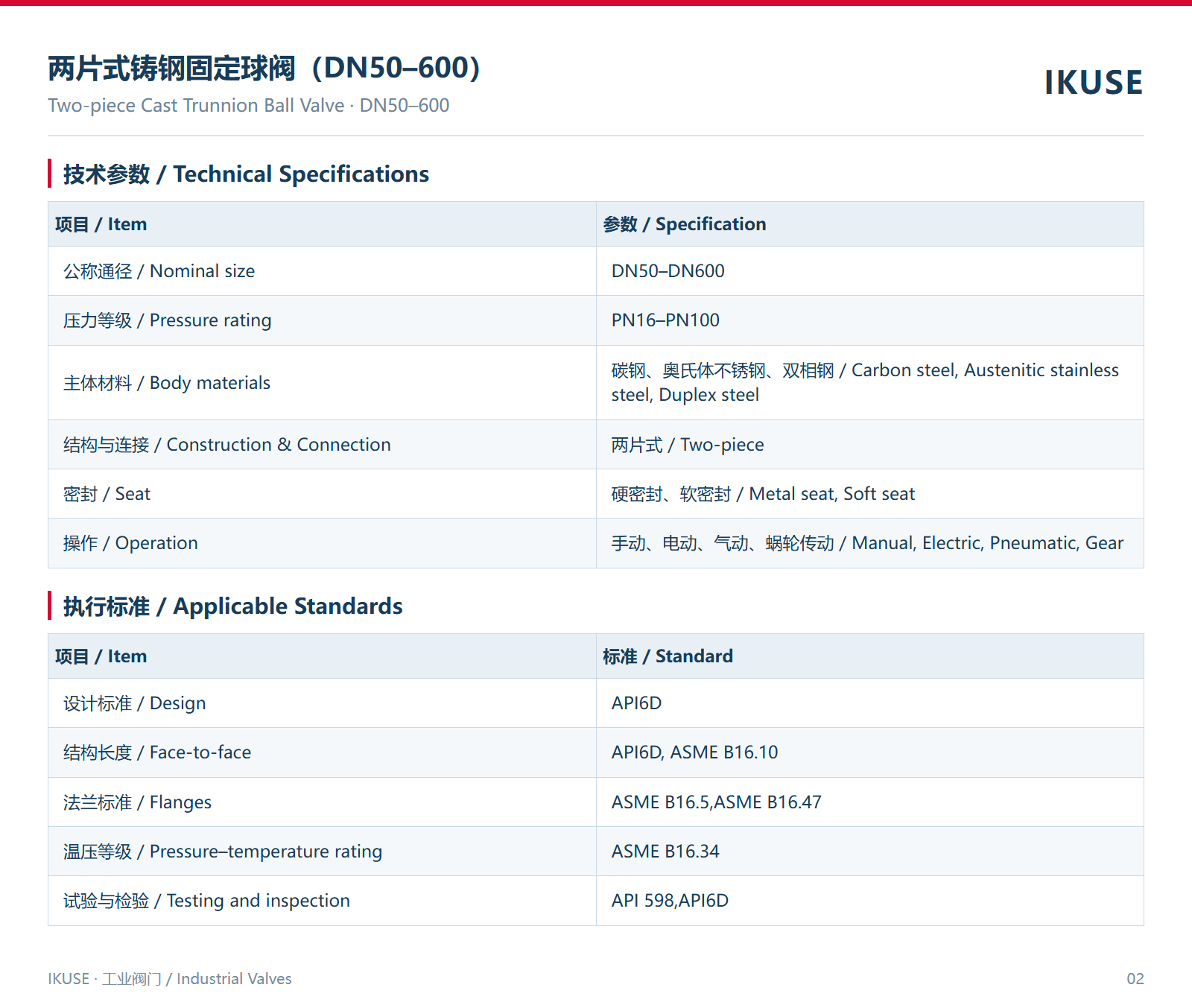Click the Pressure rating row label
1192x1008 pixels.
tap(167, 320)
